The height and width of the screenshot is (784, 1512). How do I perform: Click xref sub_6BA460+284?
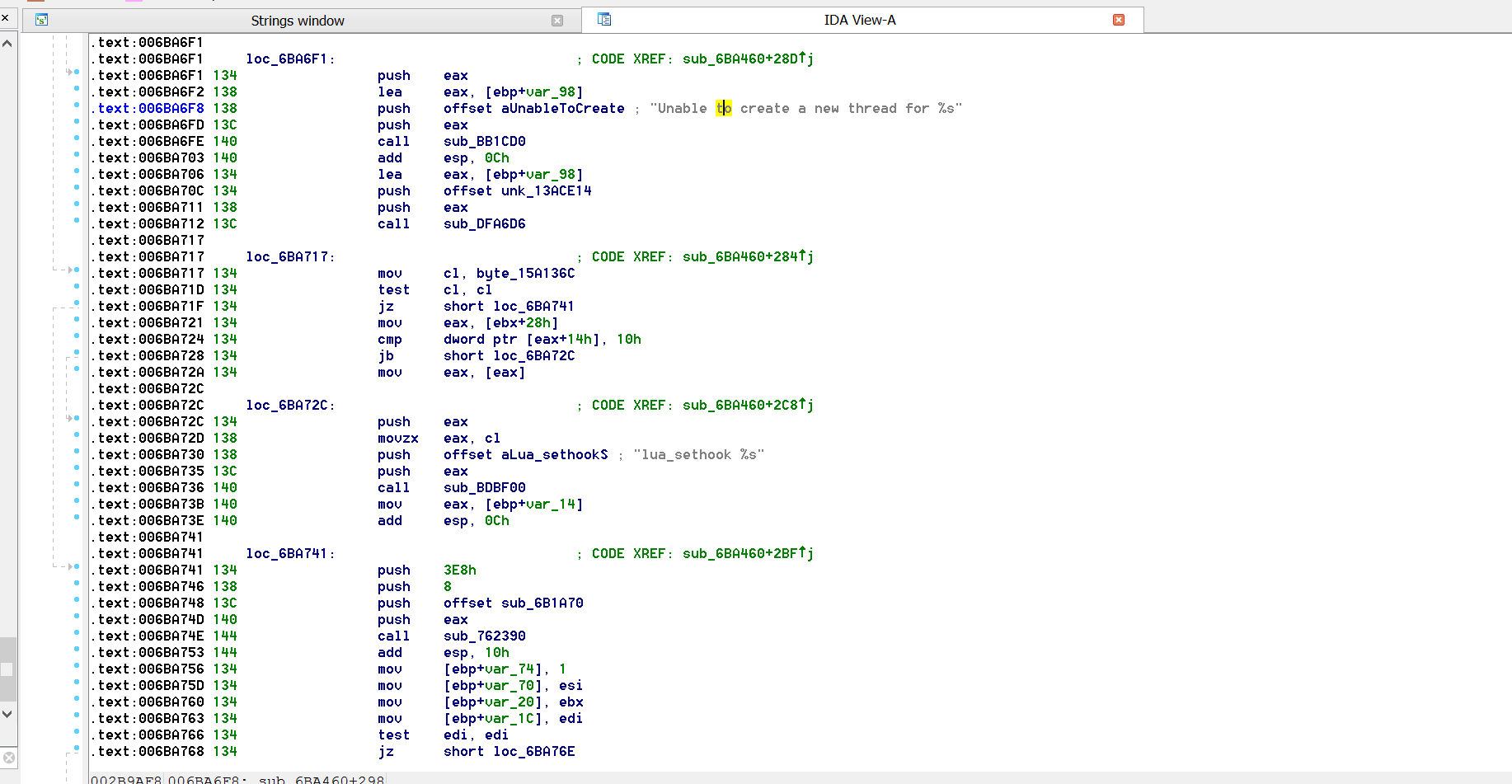pos(740,257)
